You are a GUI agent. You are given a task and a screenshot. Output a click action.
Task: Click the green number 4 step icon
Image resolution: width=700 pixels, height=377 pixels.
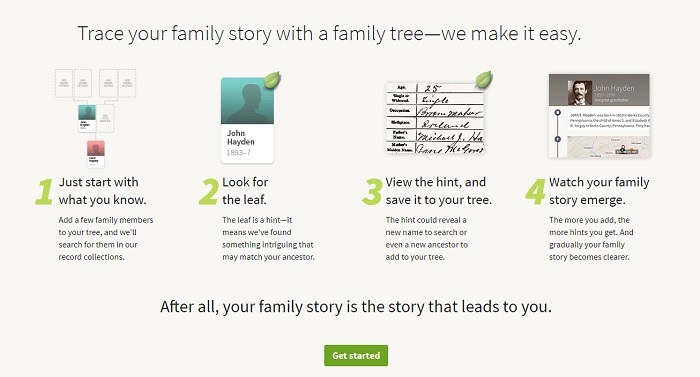[536, 192]
